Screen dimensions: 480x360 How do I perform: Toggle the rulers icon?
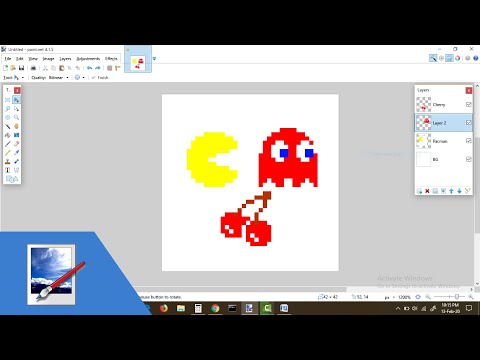[x=118, y=68]
